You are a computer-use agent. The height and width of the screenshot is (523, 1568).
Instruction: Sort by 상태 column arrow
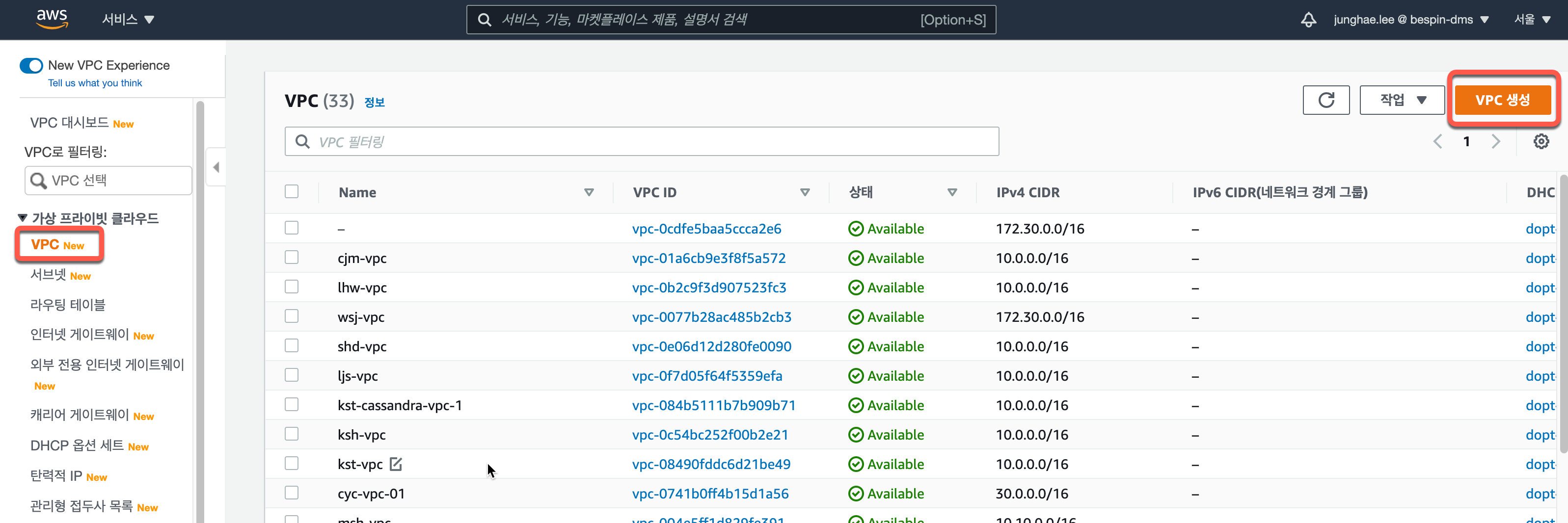coord(952,192)
